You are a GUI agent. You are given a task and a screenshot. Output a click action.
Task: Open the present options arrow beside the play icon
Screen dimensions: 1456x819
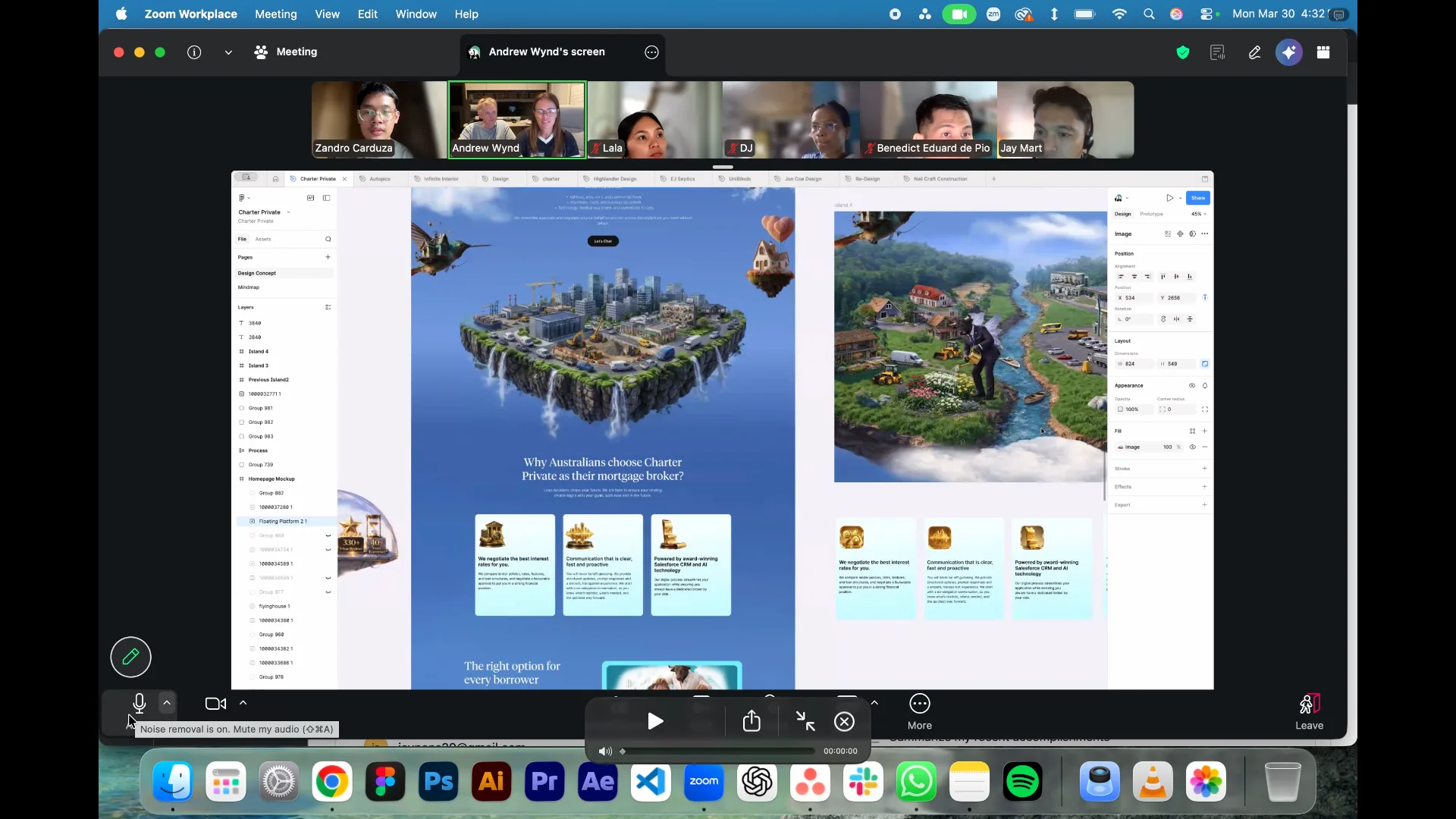[1180, 198]
